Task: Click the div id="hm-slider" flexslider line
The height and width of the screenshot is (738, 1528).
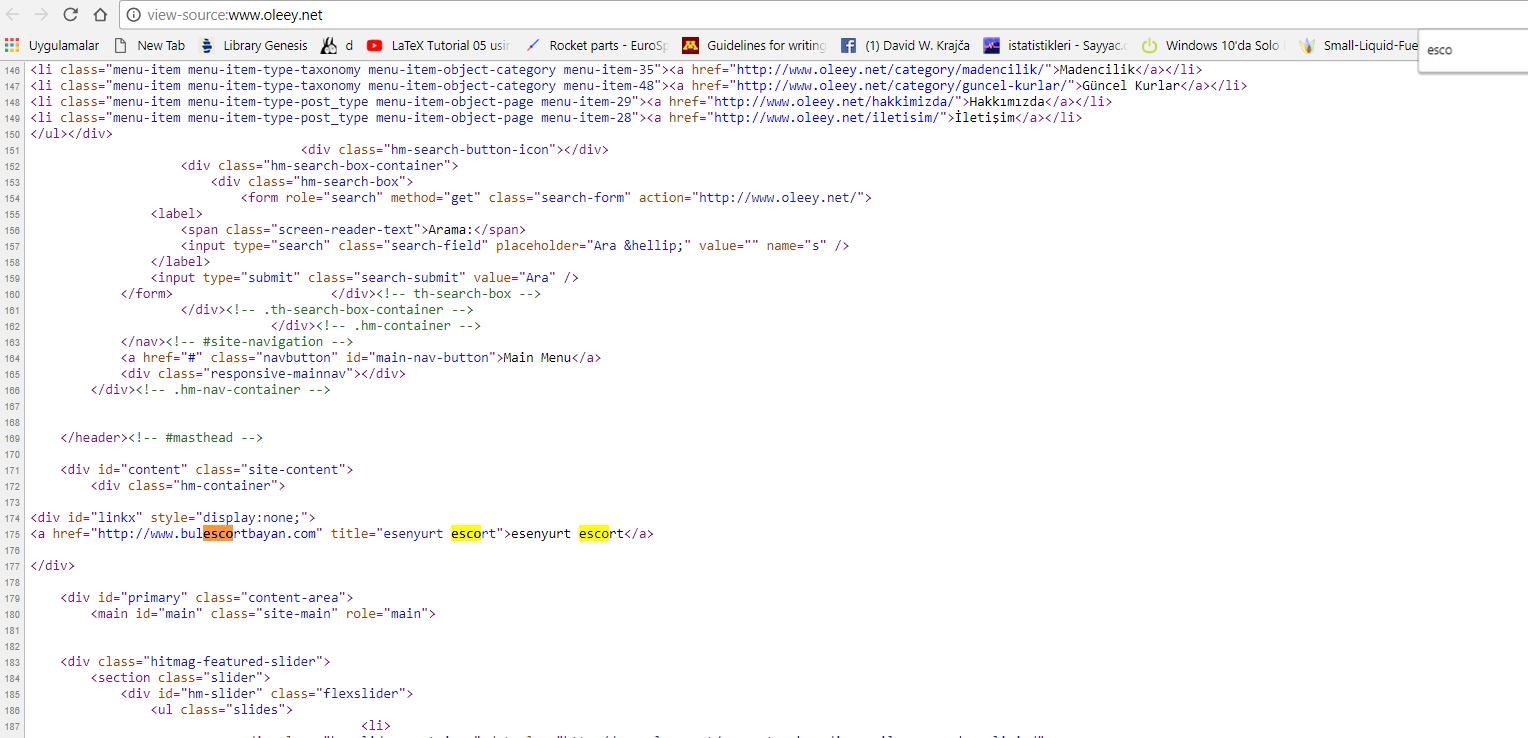Action: pos(267,694)
